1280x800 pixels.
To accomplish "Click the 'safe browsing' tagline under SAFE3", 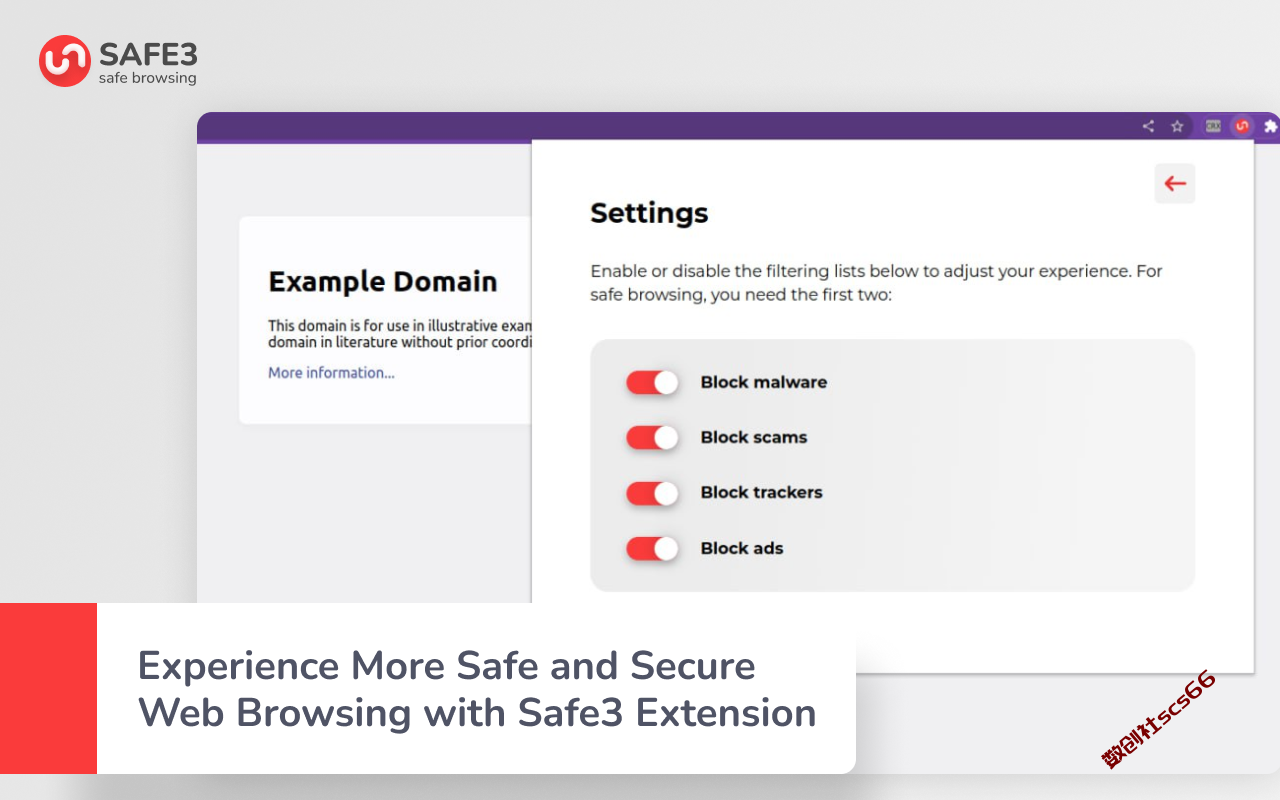I will [147, 78].
